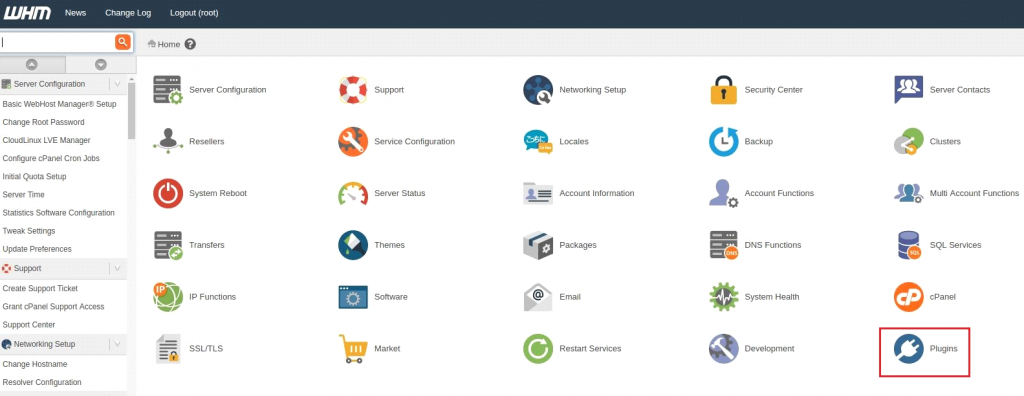Click the Server Status gauge icon
The width and height of the screenshot is (1024, 396).
click(x=353, y=193)
